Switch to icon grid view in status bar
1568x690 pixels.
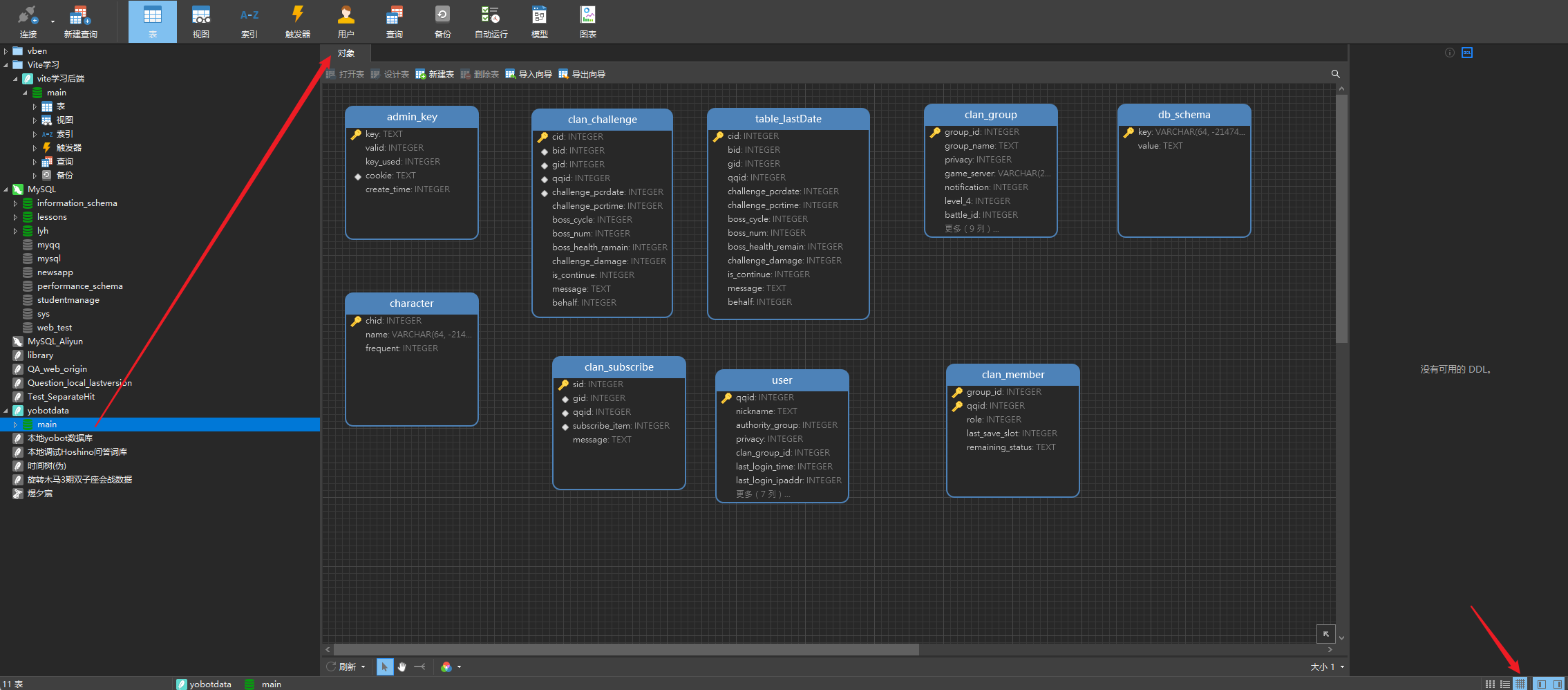[1490, 684]
